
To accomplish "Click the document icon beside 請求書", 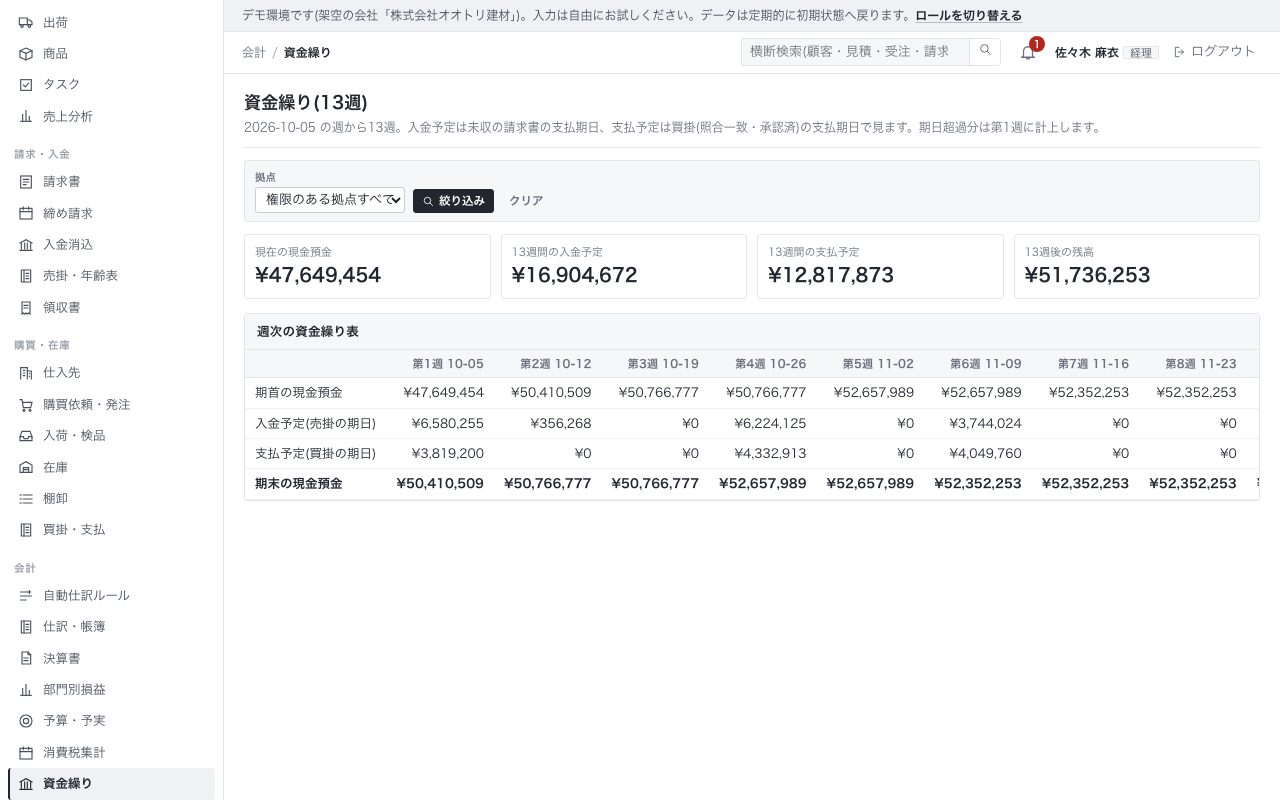I will point(26,182).
